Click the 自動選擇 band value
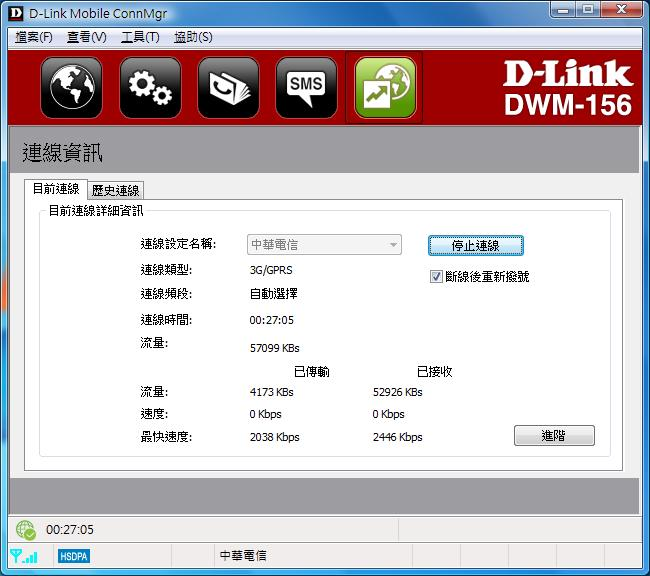Viewport: 650px width, 576px height. click(274, 294)
